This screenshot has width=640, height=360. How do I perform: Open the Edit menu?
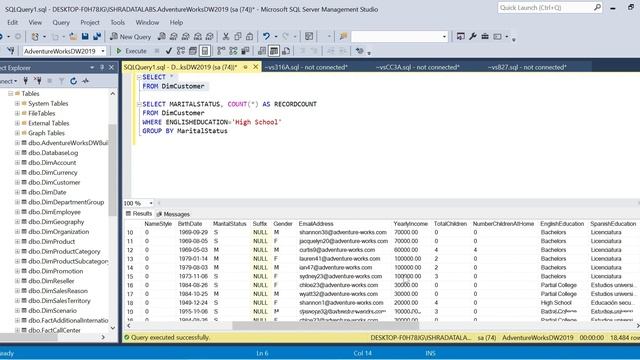coord(12,22)
